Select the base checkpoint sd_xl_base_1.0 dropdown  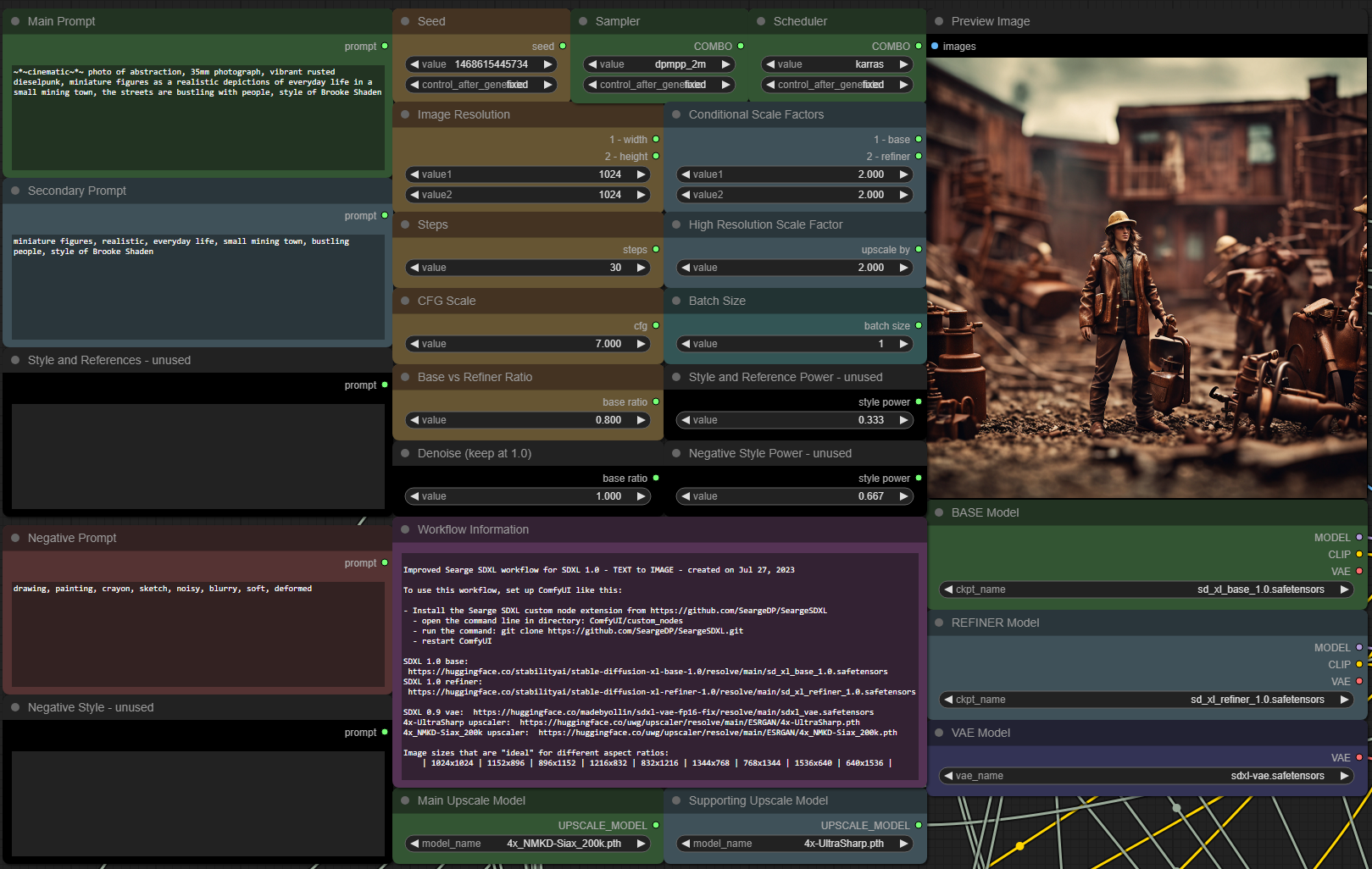click(x=1148, y=589)
